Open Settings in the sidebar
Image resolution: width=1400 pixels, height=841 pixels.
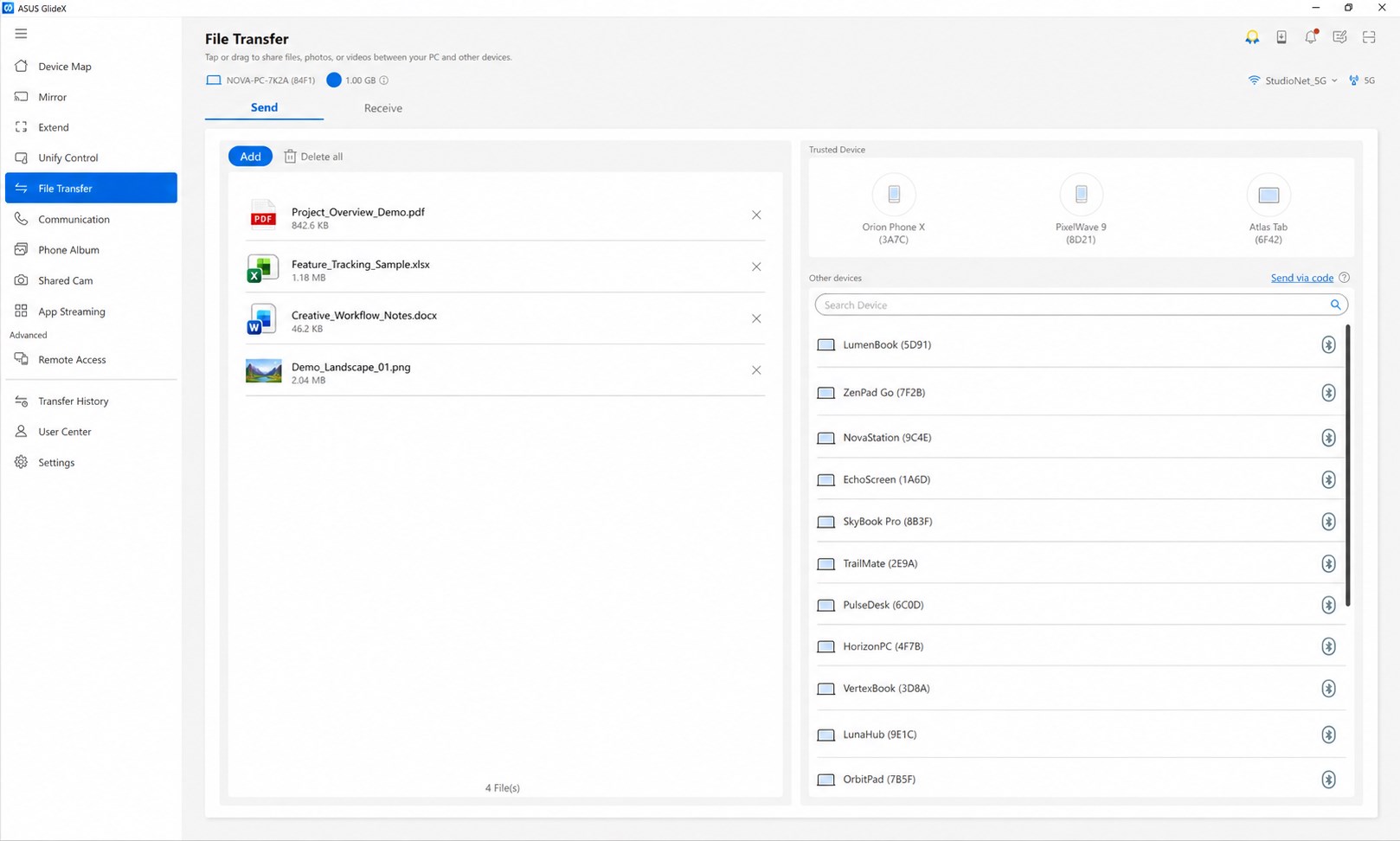pos(91,462)
